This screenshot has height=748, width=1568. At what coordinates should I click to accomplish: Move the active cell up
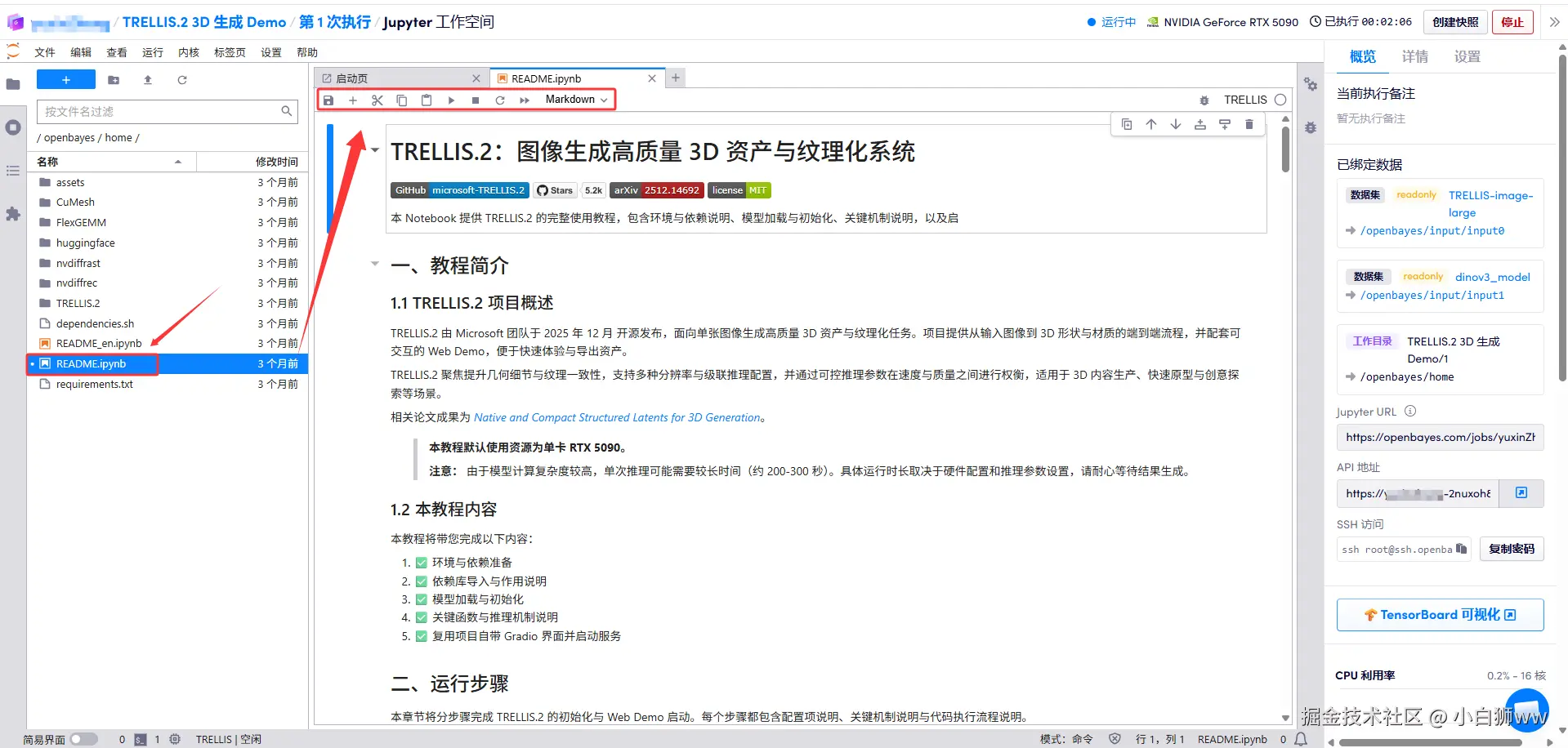(x=1151, y=124)
